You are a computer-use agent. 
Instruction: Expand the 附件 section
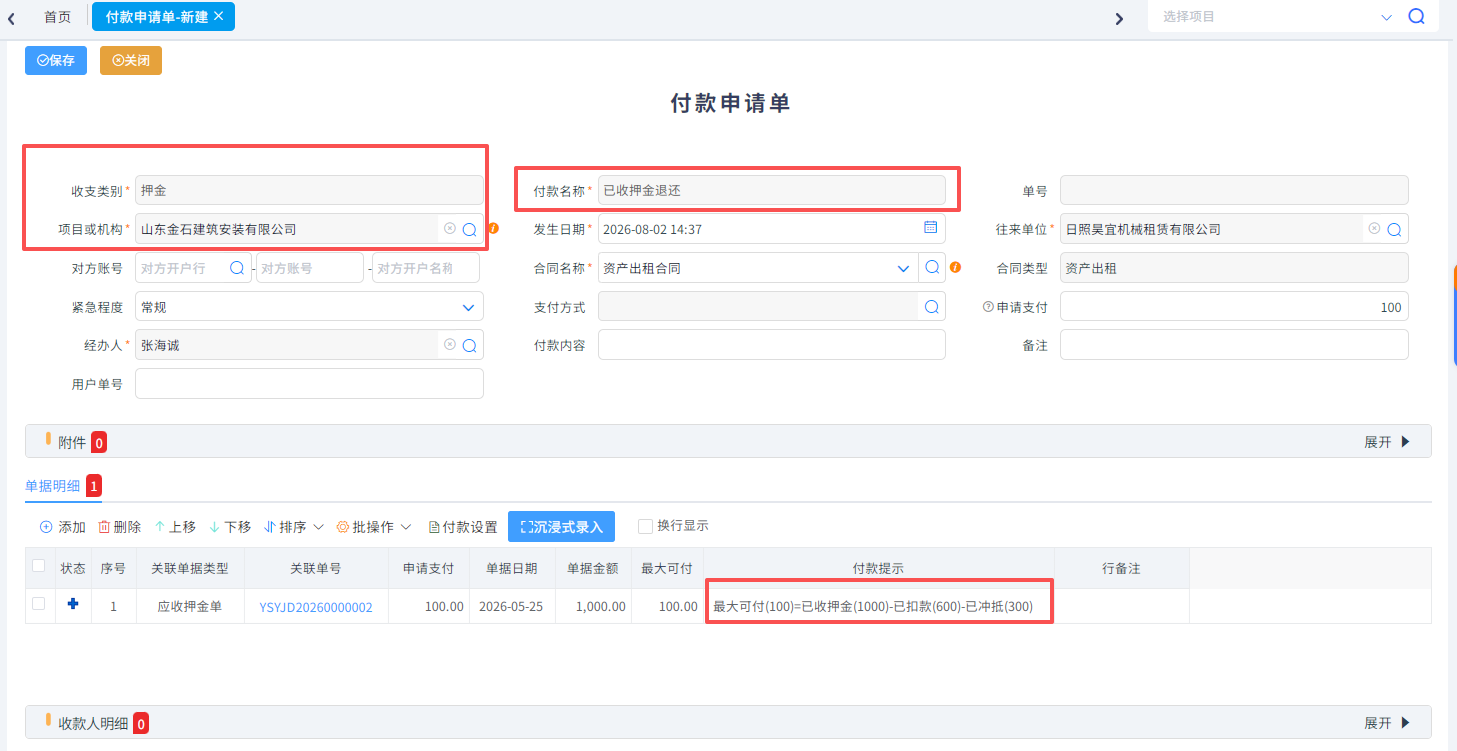[x=1387, y=442]
